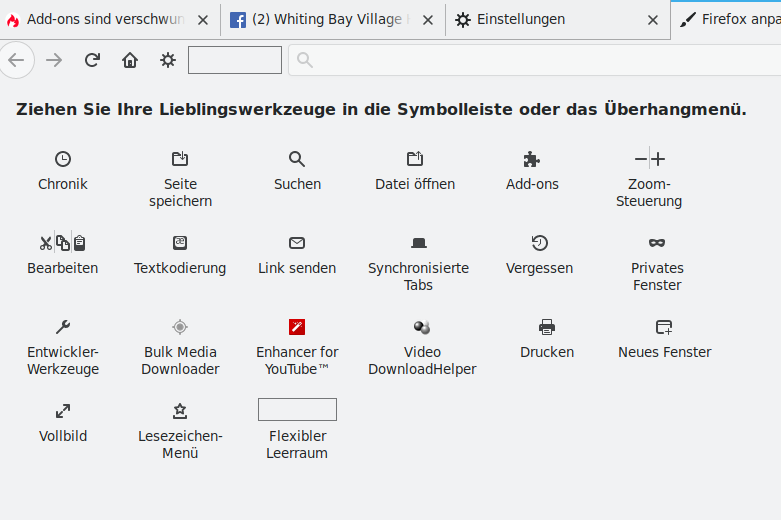Click the home button in toolbar
This screenshot has width=781, height=520.
coord(130,60)
